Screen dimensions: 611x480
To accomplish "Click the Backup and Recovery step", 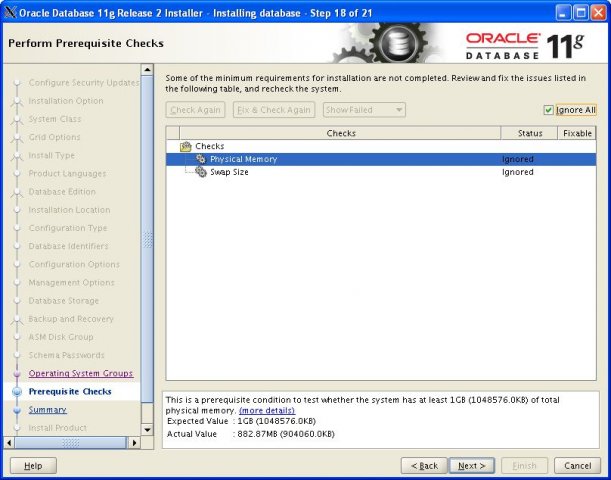I will click(x=71, y=319).
